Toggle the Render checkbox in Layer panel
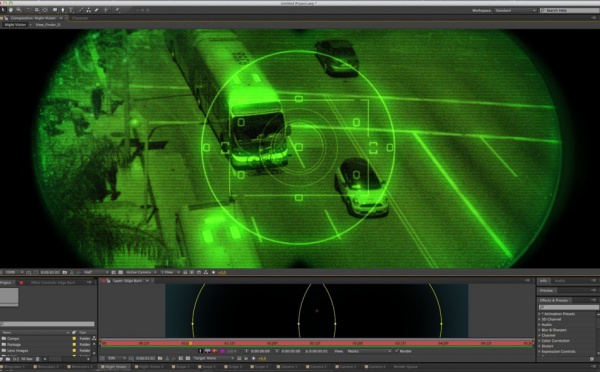The height and width of the screenshot is (372, 600). [x=397, y=351]
